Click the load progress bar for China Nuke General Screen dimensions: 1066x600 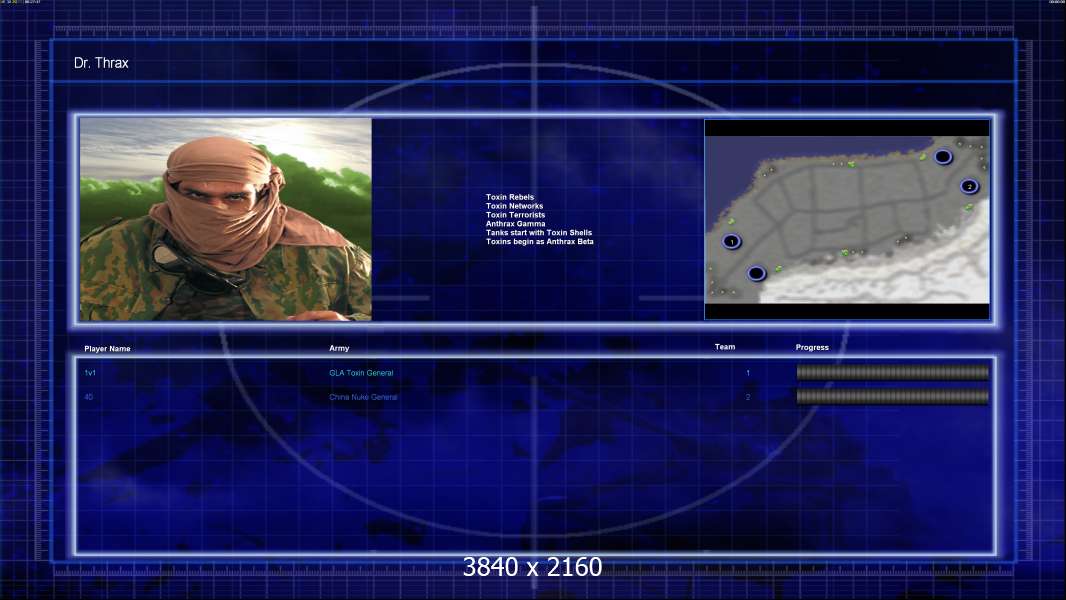coord(893,396)
